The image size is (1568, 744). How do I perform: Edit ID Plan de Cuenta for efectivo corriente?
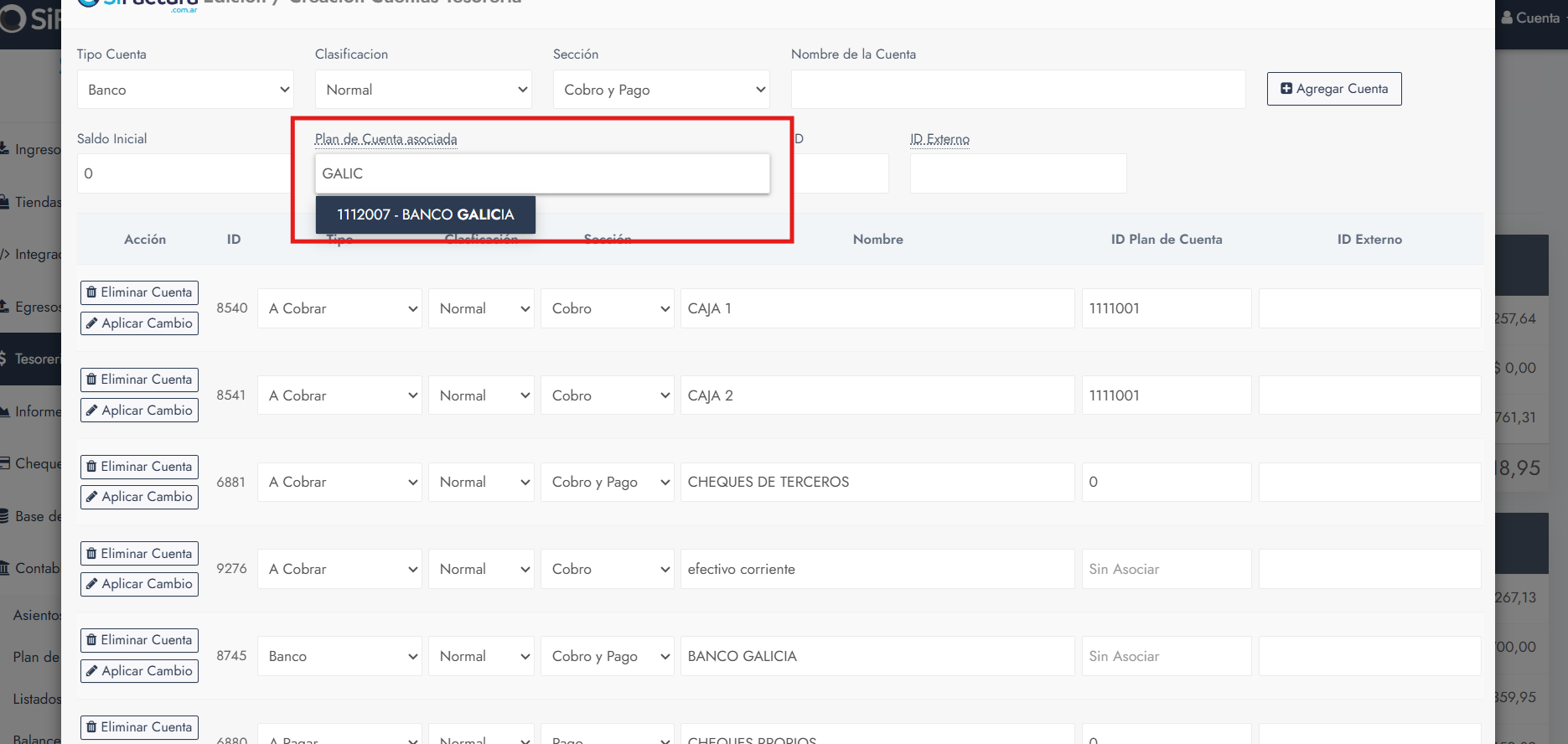tap(1166, 569)
